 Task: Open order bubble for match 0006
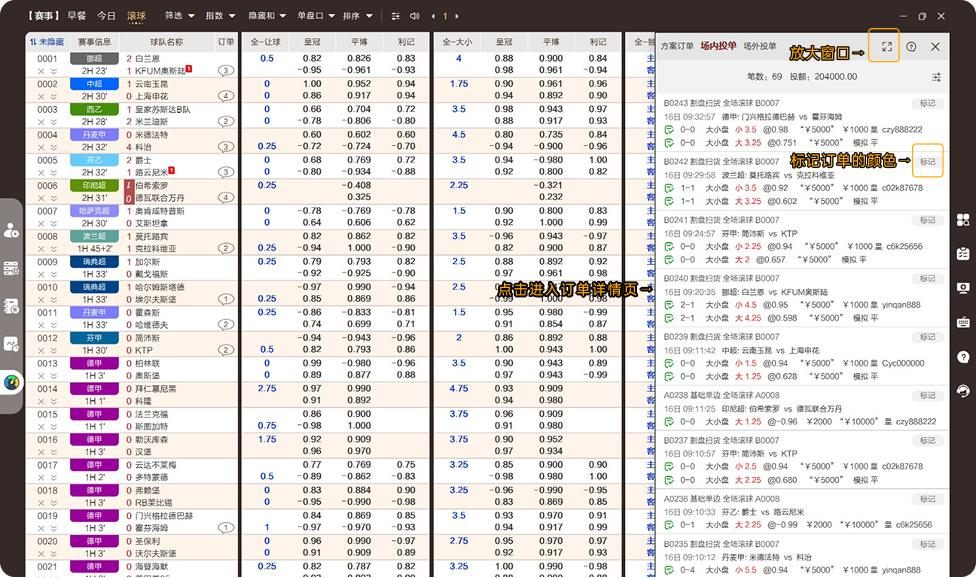pos(226,198)
